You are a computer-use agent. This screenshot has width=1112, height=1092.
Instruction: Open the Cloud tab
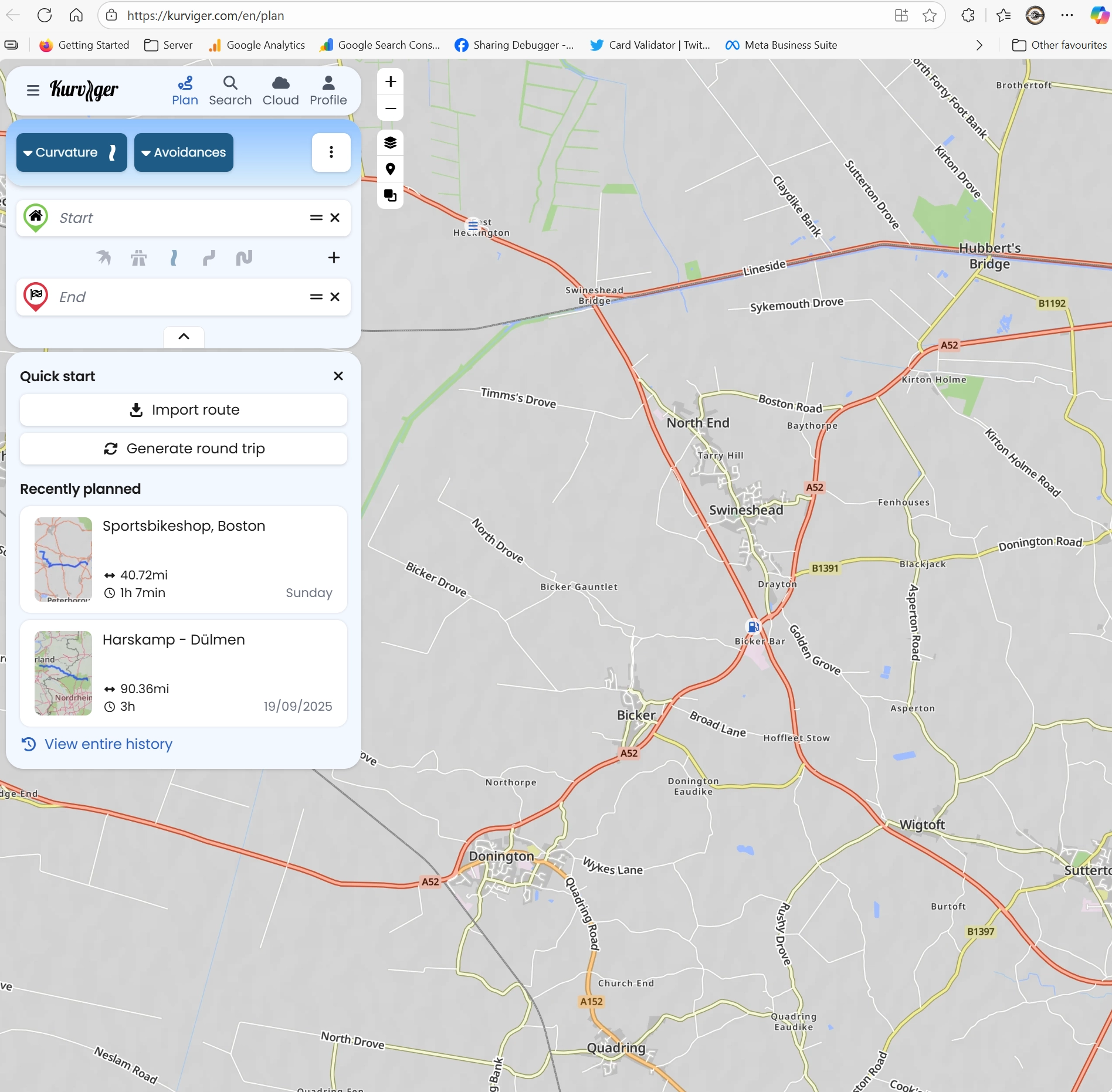pos(281,91)
